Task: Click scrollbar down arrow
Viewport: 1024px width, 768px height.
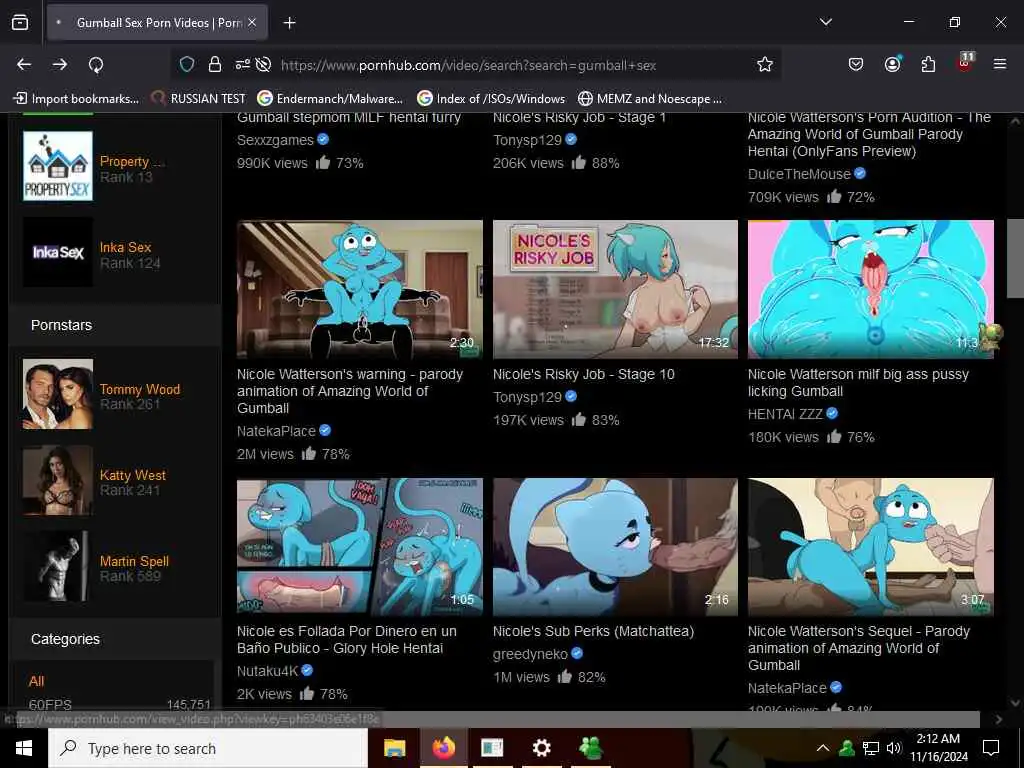Action: click(x=1015, y=703)
